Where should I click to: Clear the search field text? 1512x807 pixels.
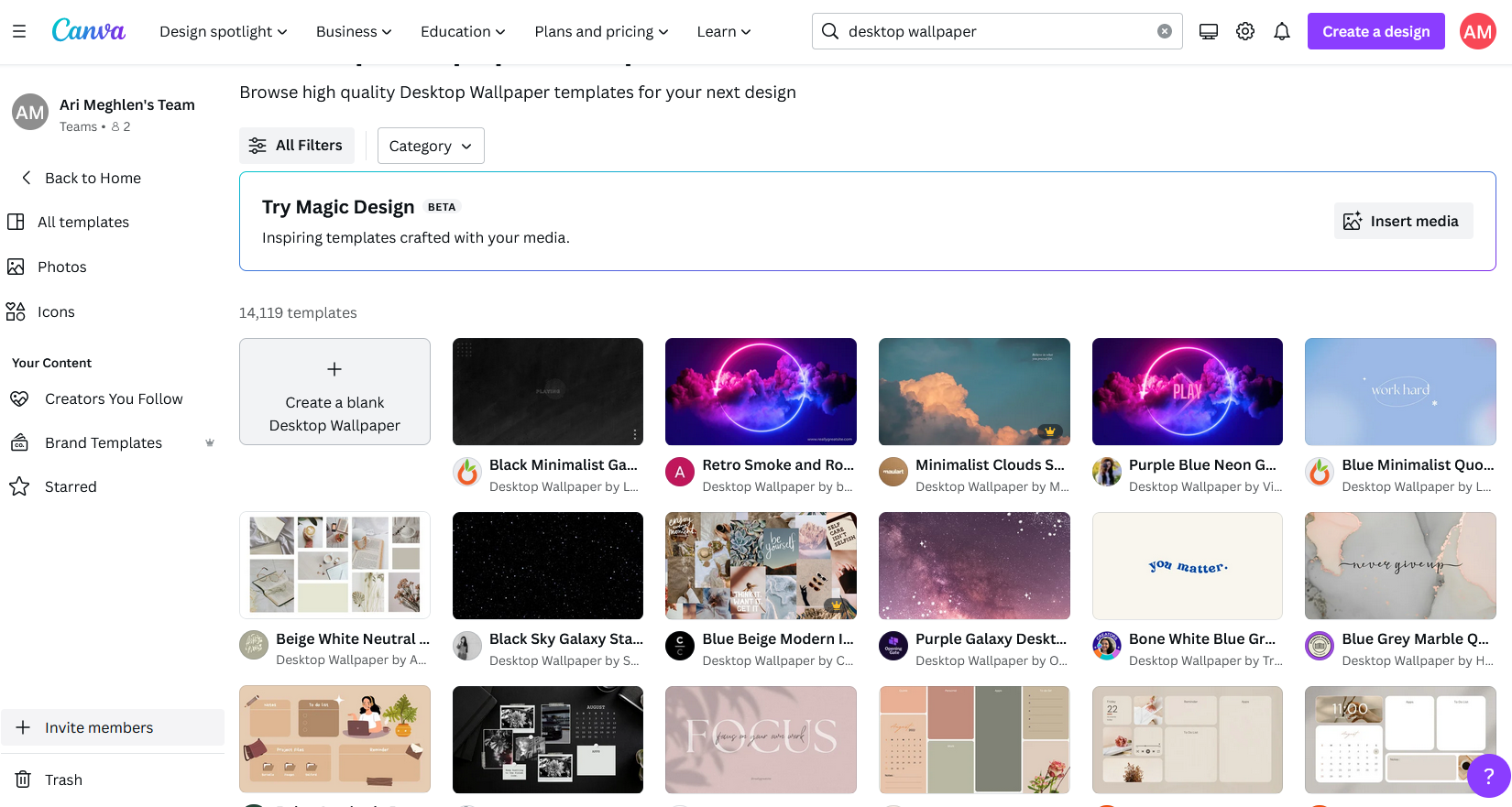(1164, 31)
